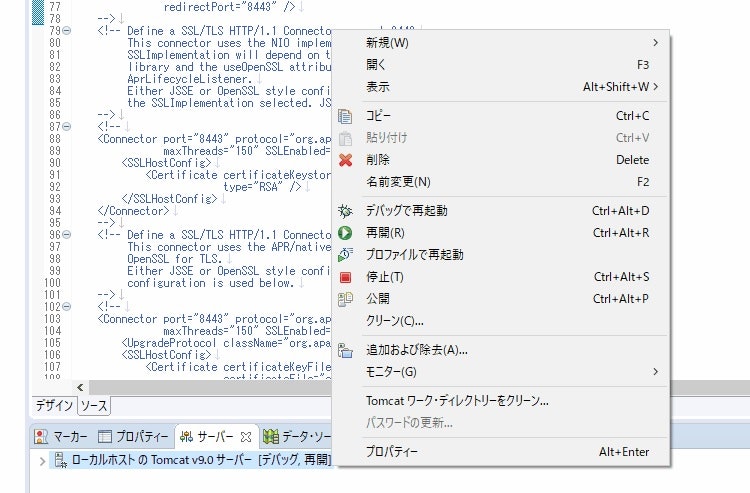Click line number 88 in the gutter
The image size is (750, 493).
click(55, 139)
